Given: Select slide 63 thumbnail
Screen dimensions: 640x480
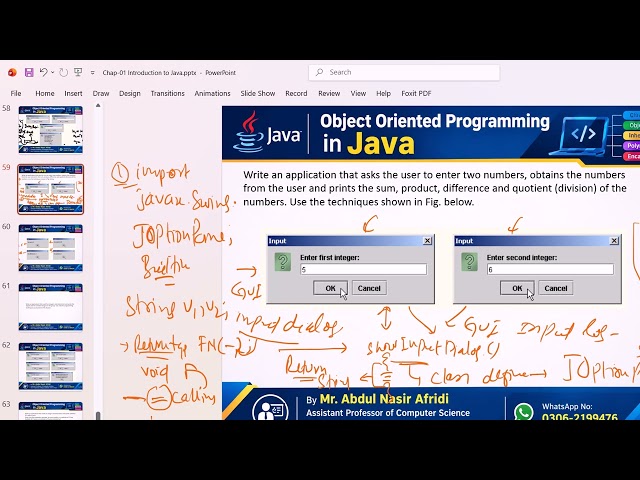Looking at the screenshot, I should (x=51, y=411).
